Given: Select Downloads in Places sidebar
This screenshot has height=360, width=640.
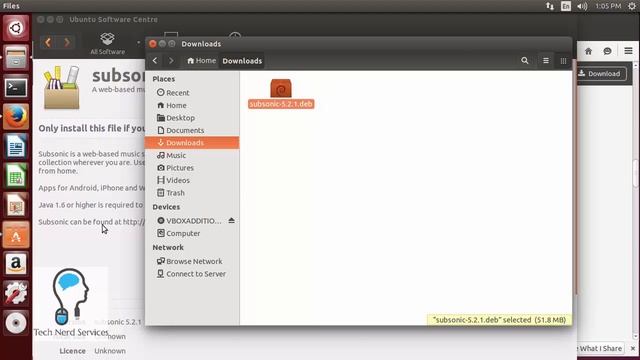Looking at the screenshot, I should pos(192,143).
